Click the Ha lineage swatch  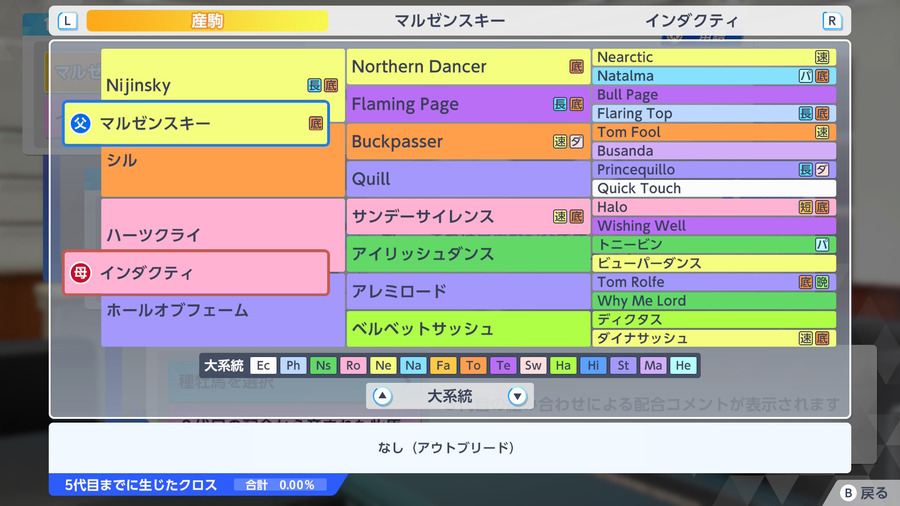click(563, 365)
